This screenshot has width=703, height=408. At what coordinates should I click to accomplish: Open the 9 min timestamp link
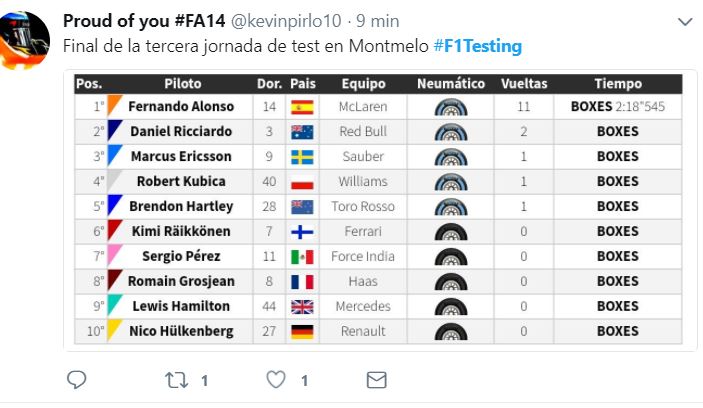tap(378, 21)
